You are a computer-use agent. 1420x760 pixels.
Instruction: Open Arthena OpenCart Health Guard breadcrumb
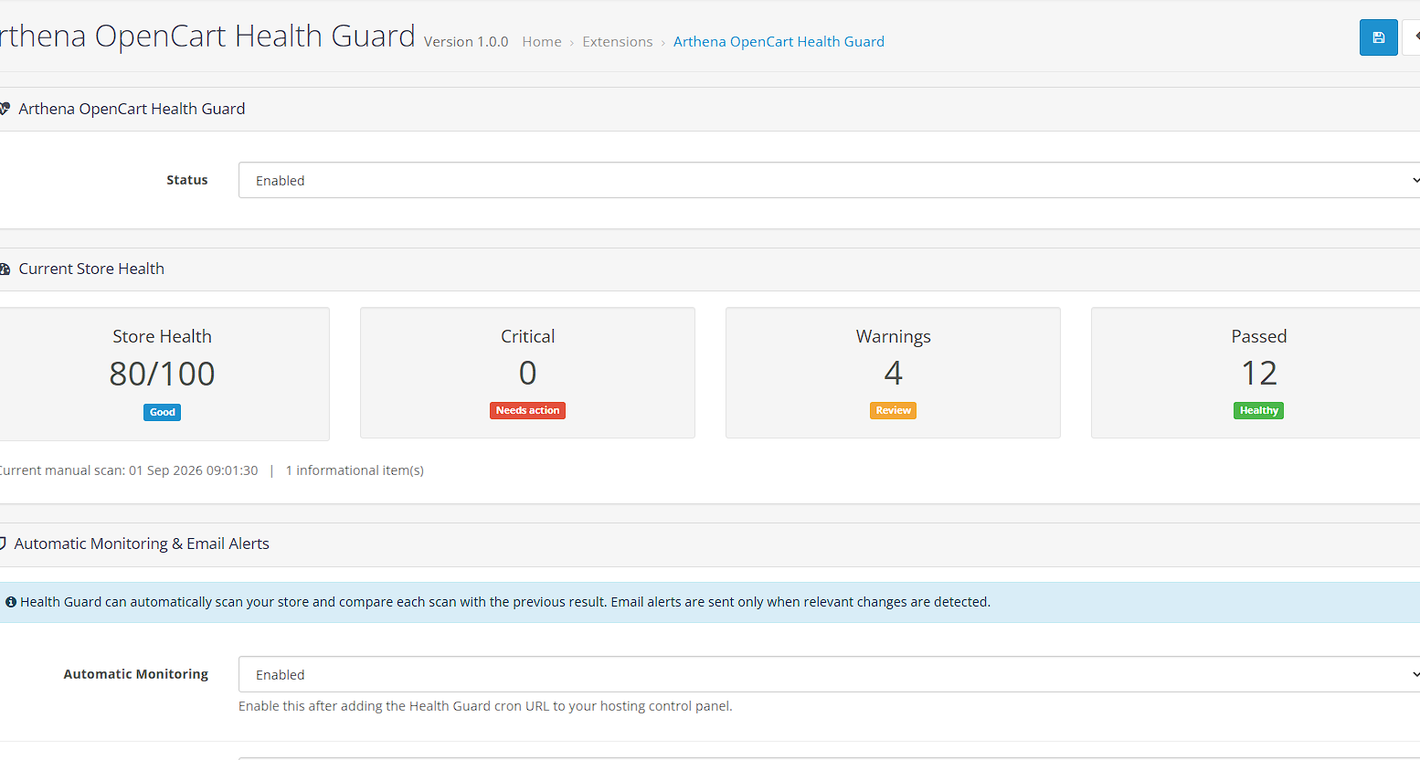[779, 42]
